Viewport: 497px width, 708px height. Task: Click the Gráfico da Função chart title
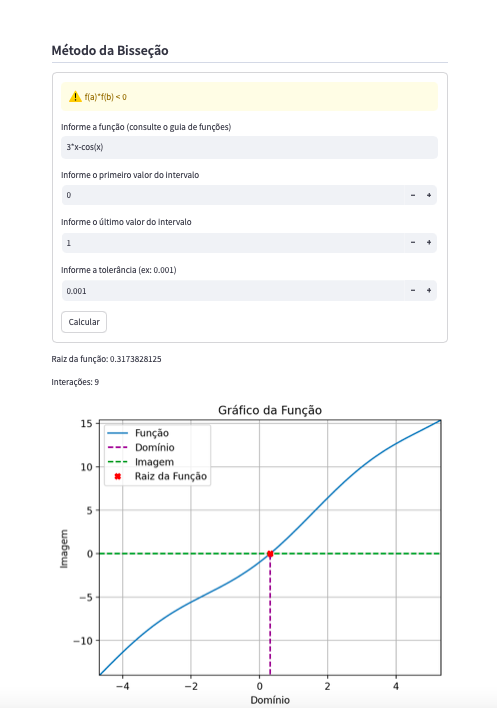[x=270, y=410]
